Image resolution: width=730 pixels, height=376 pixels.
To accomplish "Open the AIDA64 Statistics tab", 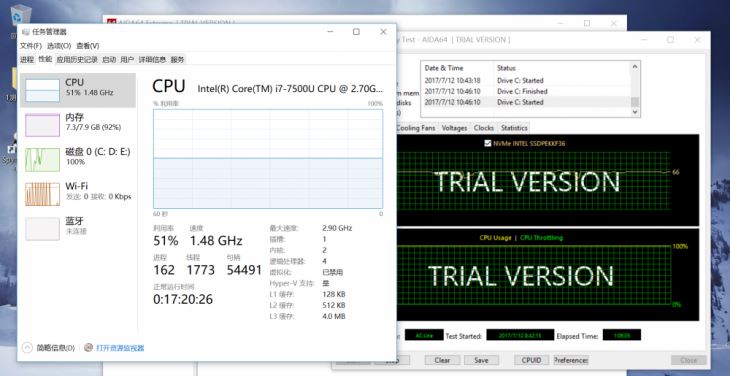I will click(x=514, y=128).
